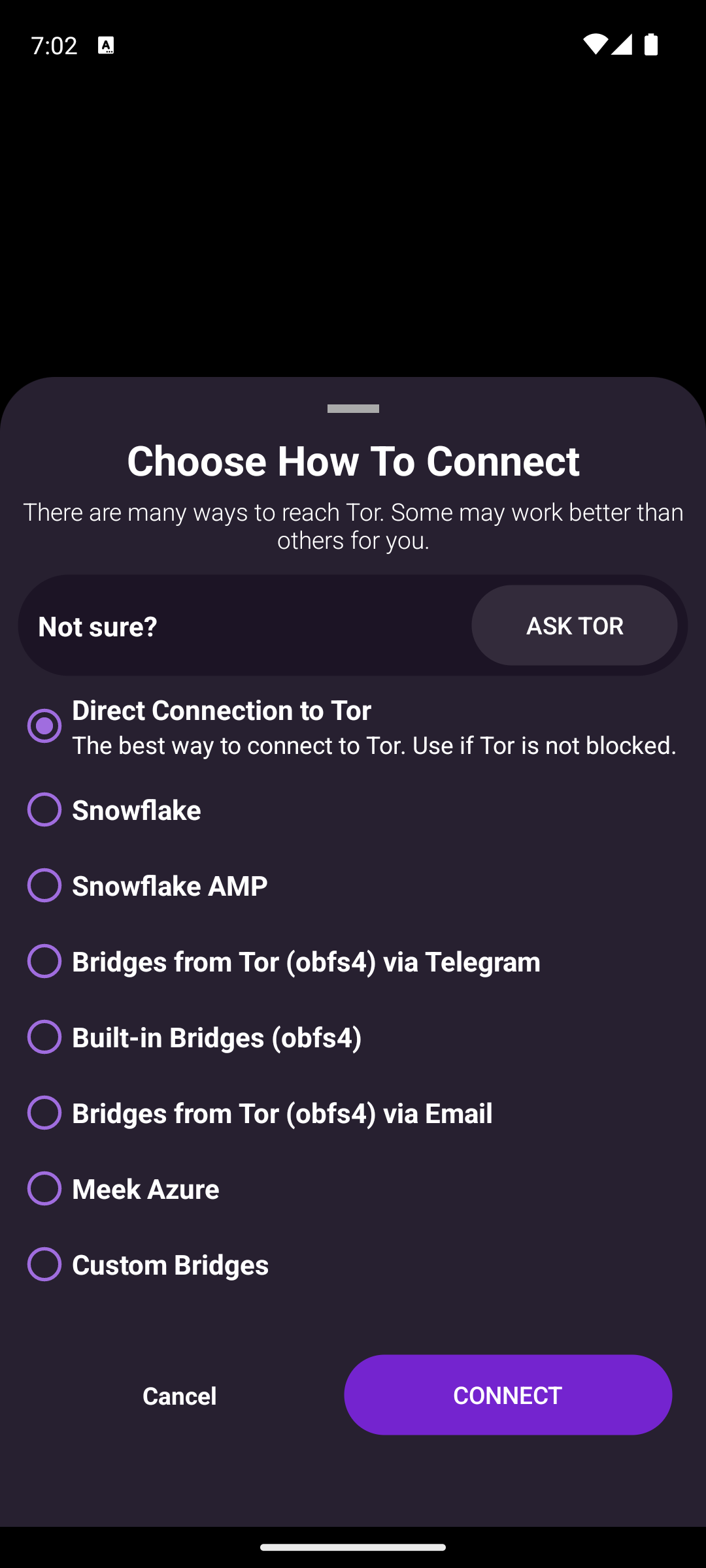
Task: Click the ASK TOR button
Action: tap(574, 626)
